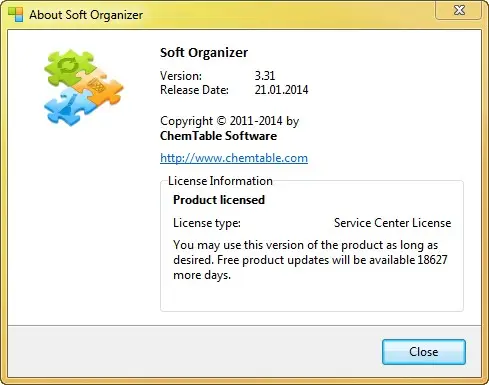Click the free product updates description text
Image resolution: width=489 pixels, height=385 pixels.
(310, 260)
